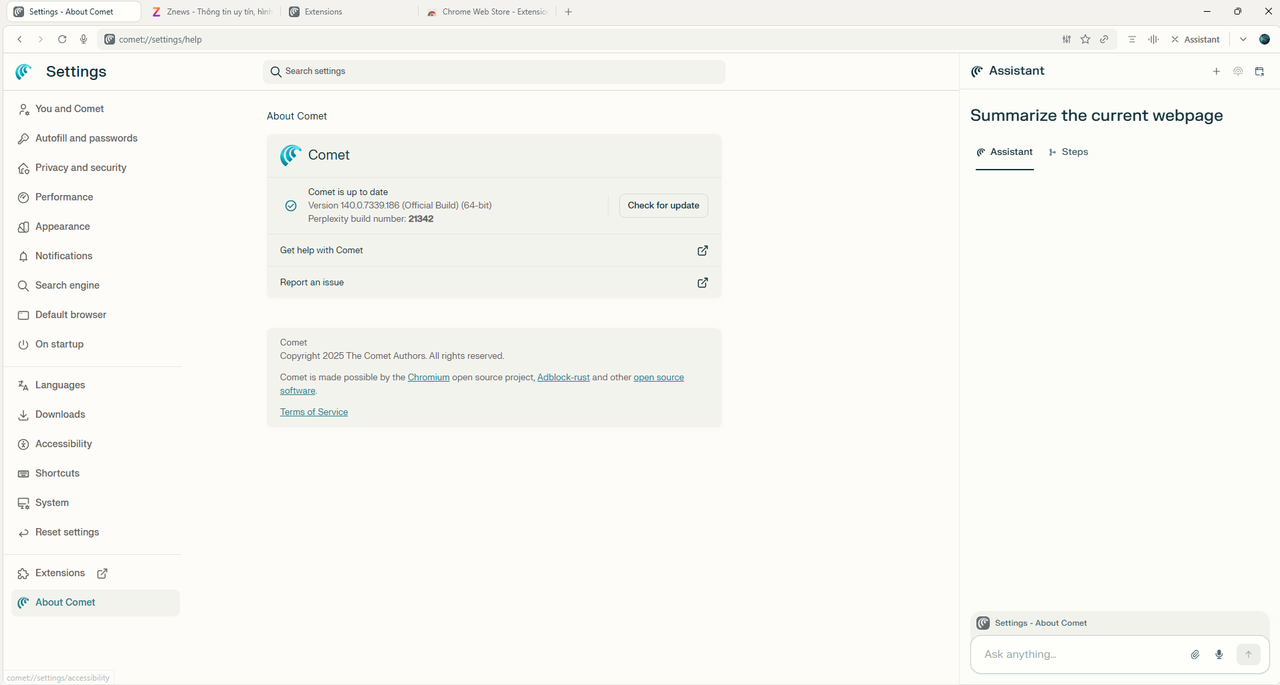The width and height of the screenshot is (1280, 685).
Task: Submit the Assistant prompt with the arrow button
Action: (1248, 654)
